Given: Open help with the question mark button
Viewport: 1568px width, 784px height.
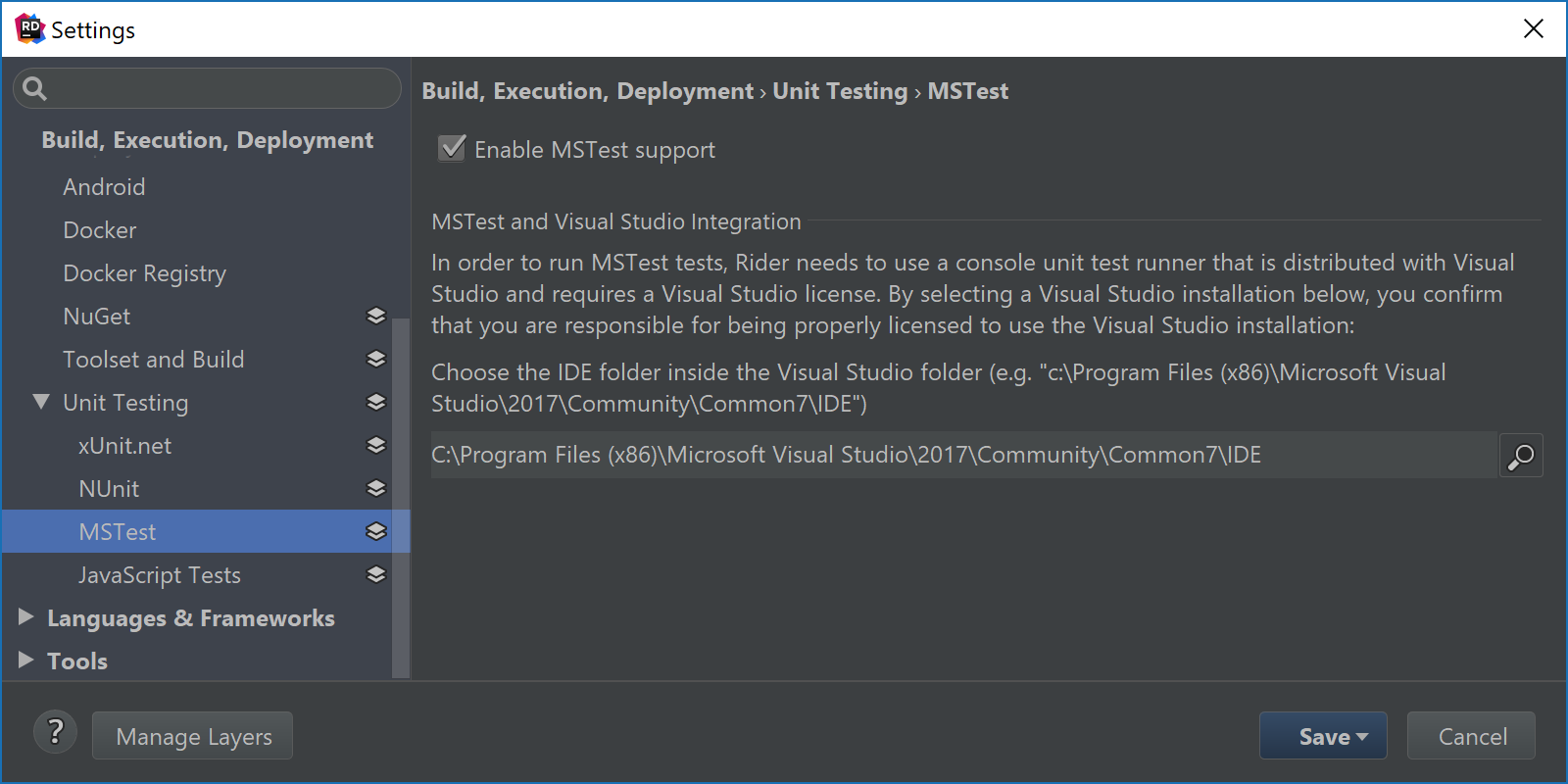Looking at the screenshot, I should tap(56, 733).
